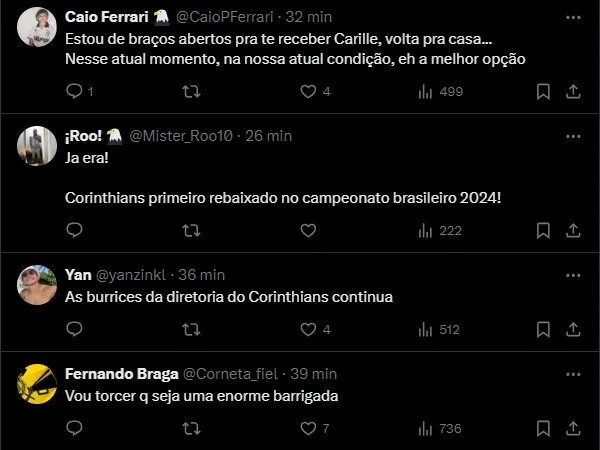Share Yan's tweet
The image size is (600, 450).
pos(573,329)
